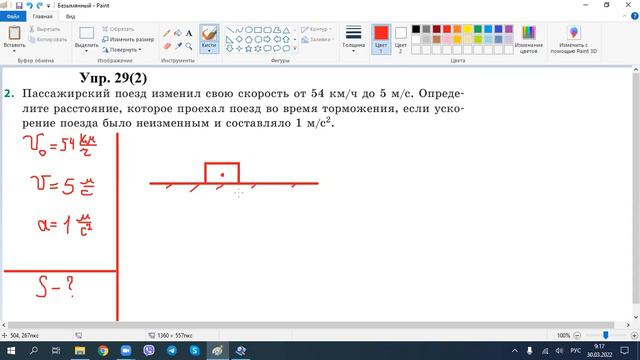This screenshot has height=360, width=640.
Task: Pick the yellow color swatch
Action: click(467, 29)
